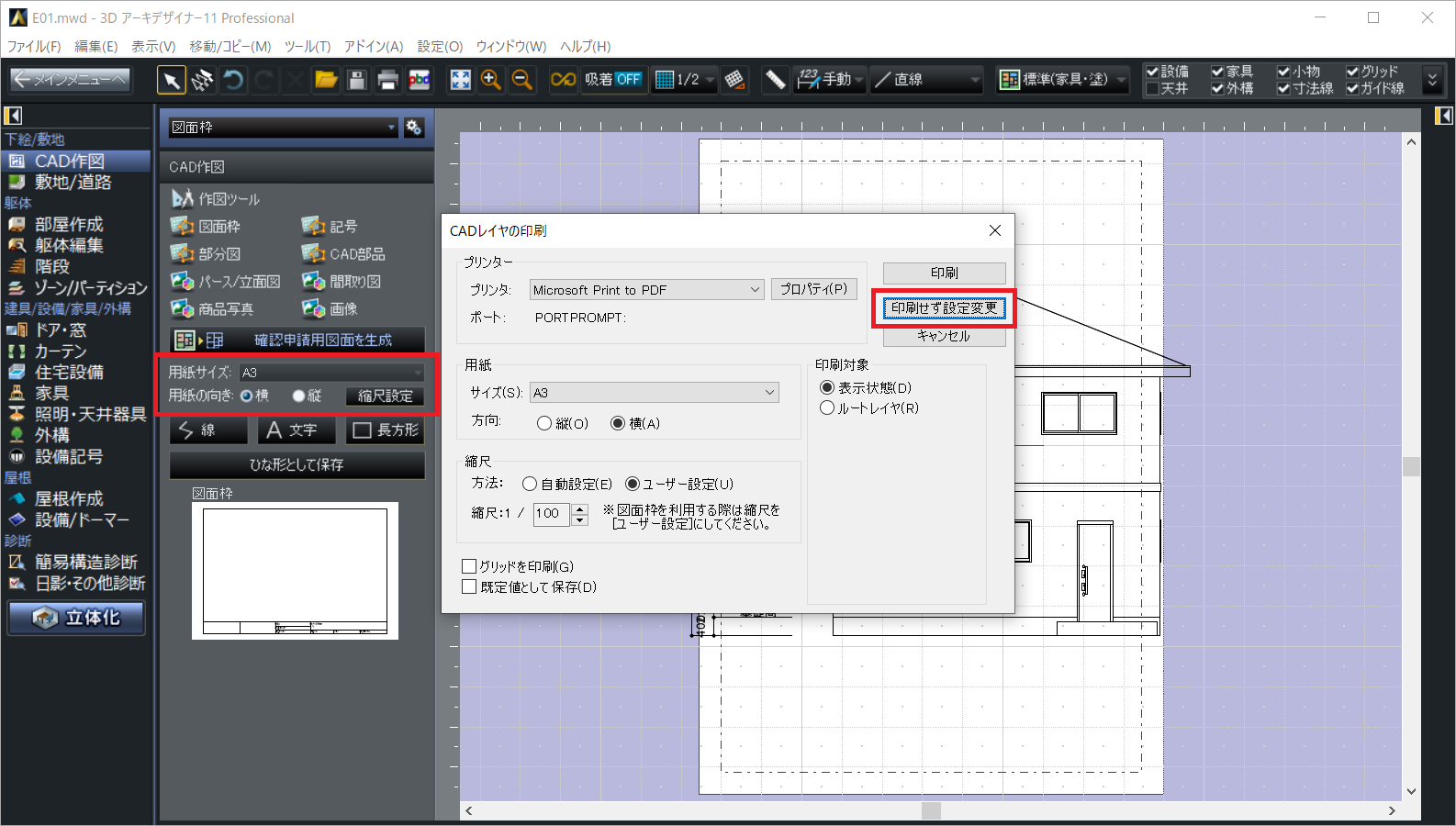This screenshot has width=1456, height=826.
Task: Open the paper サイズ dropdown in dialog
Action: point(769,393)
